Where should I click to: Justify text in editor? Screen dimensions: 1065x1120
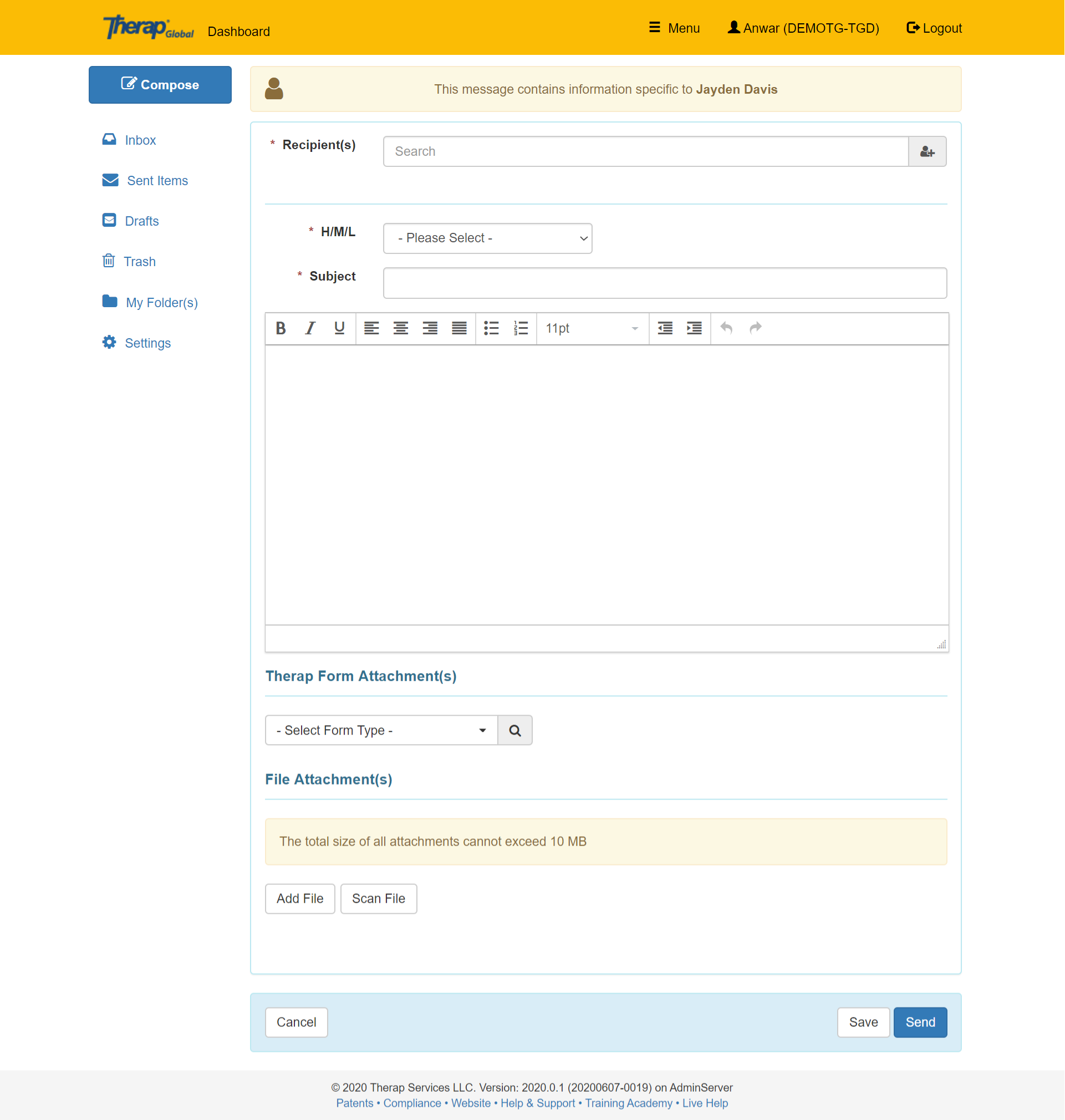(459, 328)
